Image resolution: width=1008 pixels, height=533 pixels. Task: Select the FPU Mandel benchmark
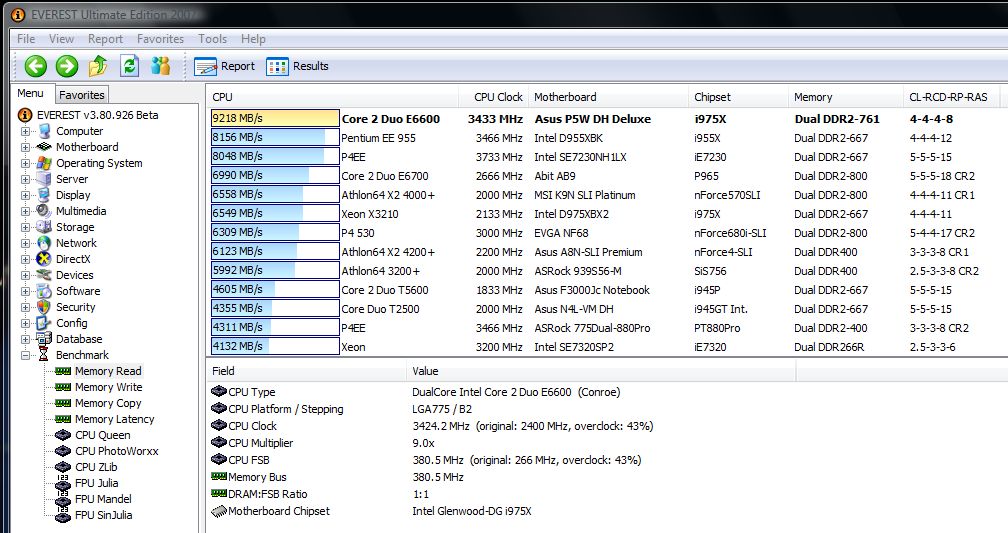point(103,499)
